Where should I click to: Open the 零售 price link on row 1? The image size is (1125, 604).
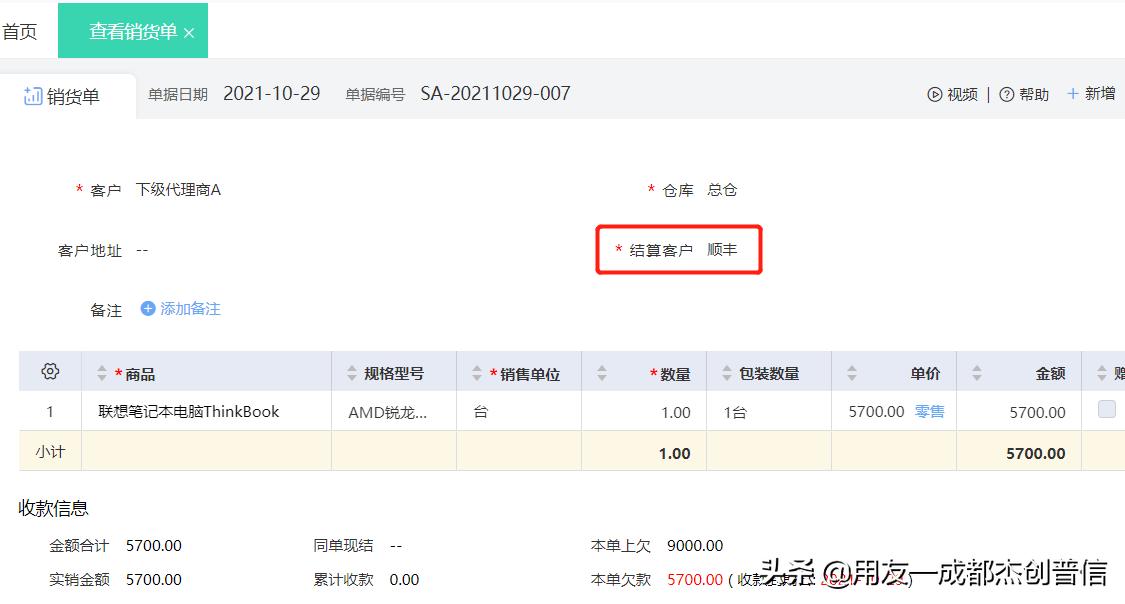pyautogui.click(x=930, y=410)
